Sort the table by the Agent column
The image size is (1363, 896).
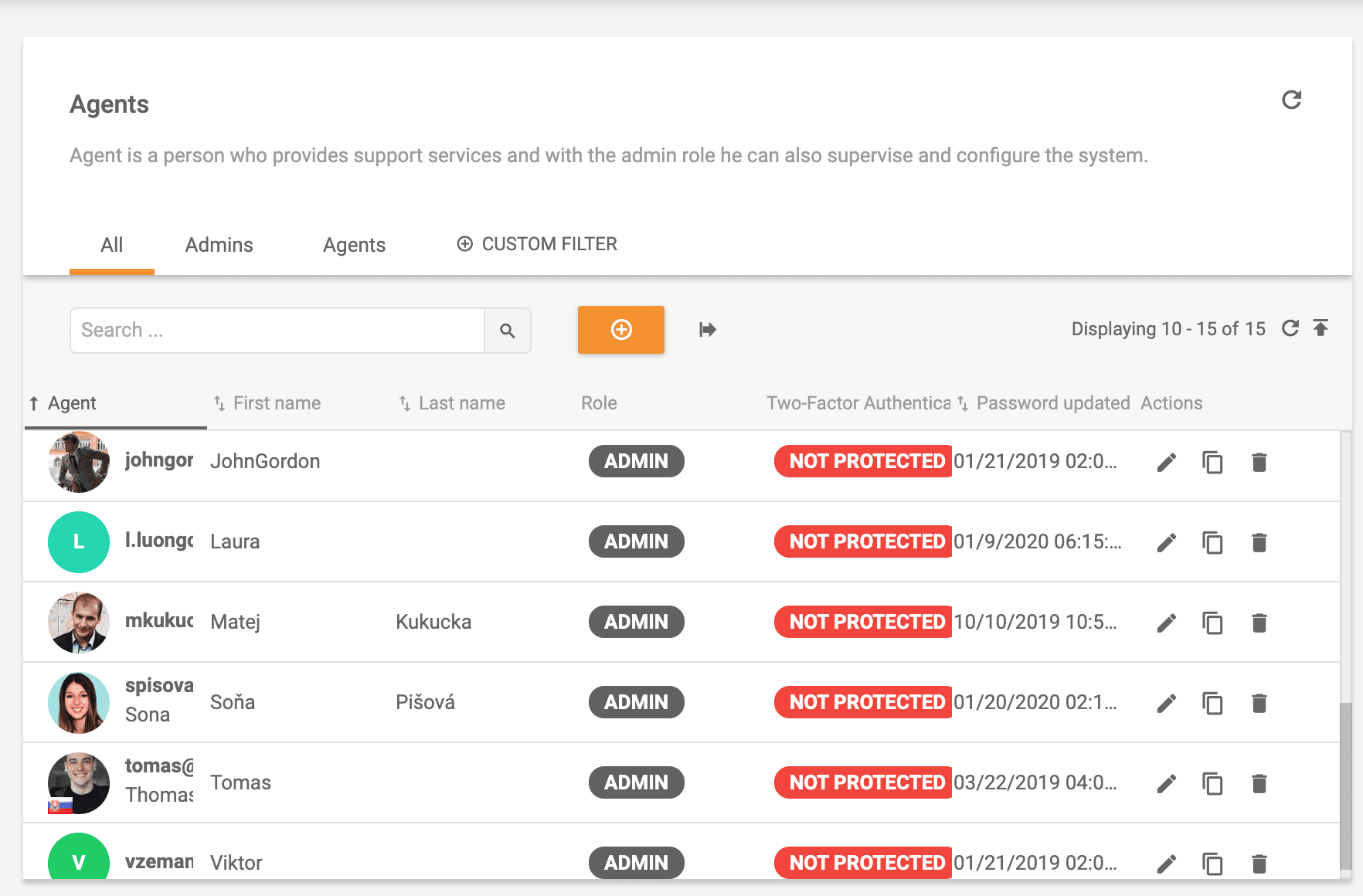[x=71, y=403]
